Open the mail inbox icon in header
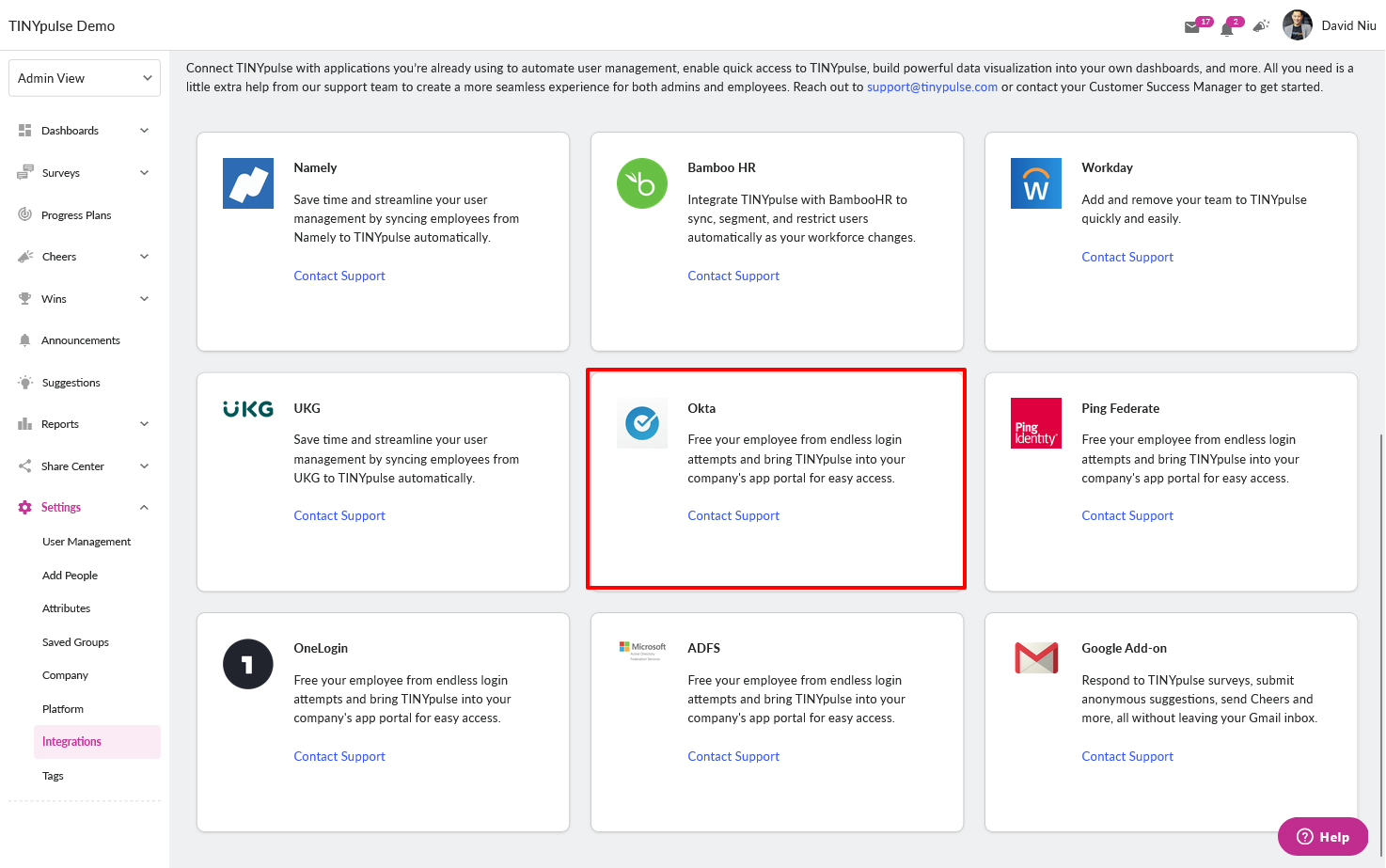 (x=1191, y=26)
